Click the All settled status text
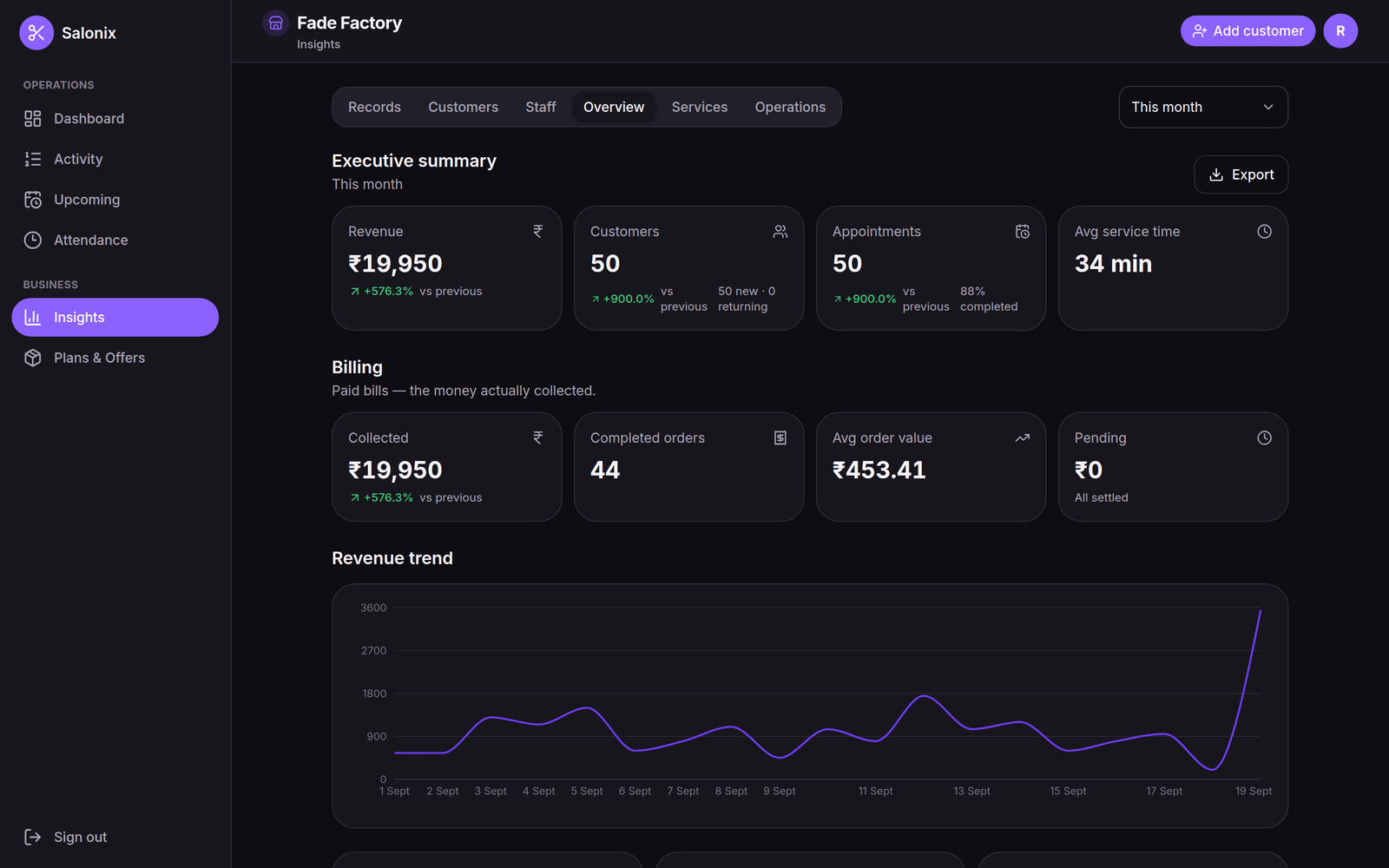Viewport: 1389px width, 868px height. point(1102,497)
